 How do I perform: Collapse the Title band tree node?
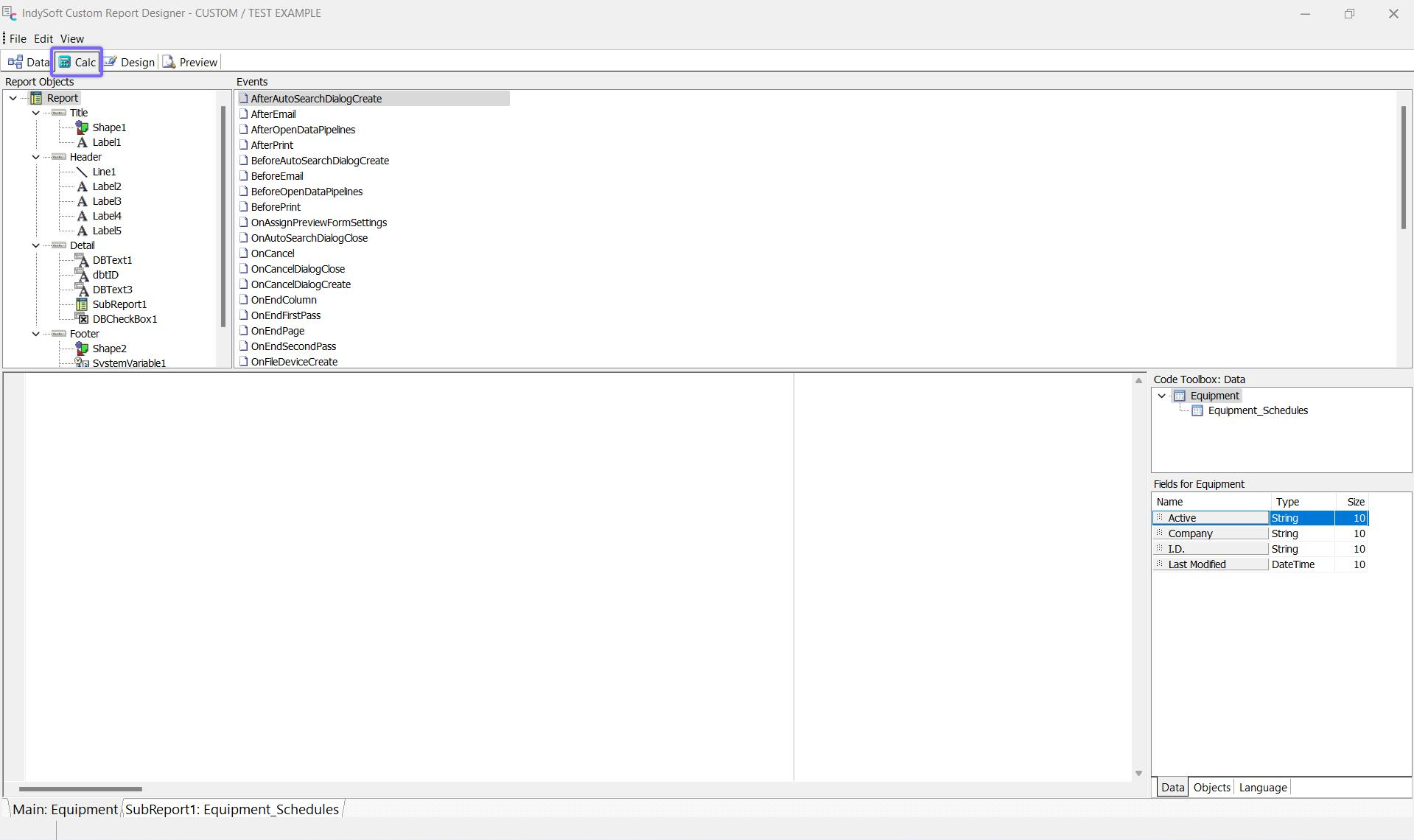pyautogui.click(x=36, y=113)
